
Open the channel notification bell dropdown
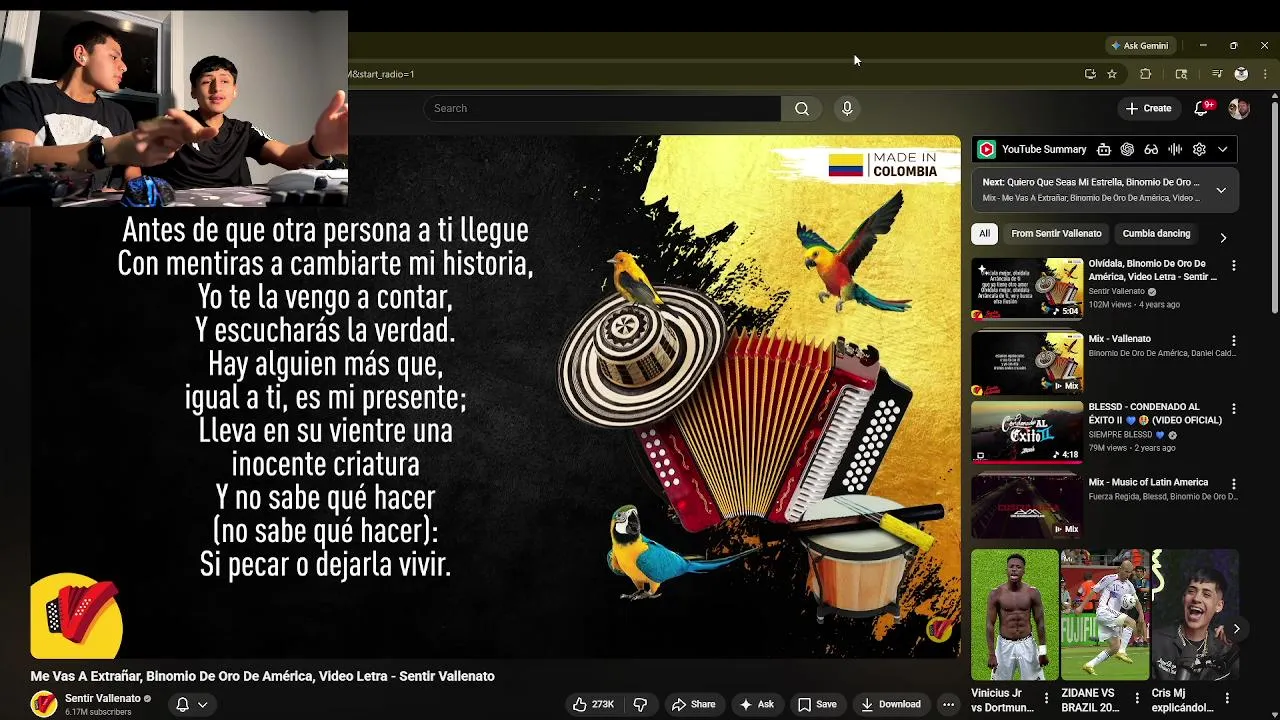coord(191,704)
